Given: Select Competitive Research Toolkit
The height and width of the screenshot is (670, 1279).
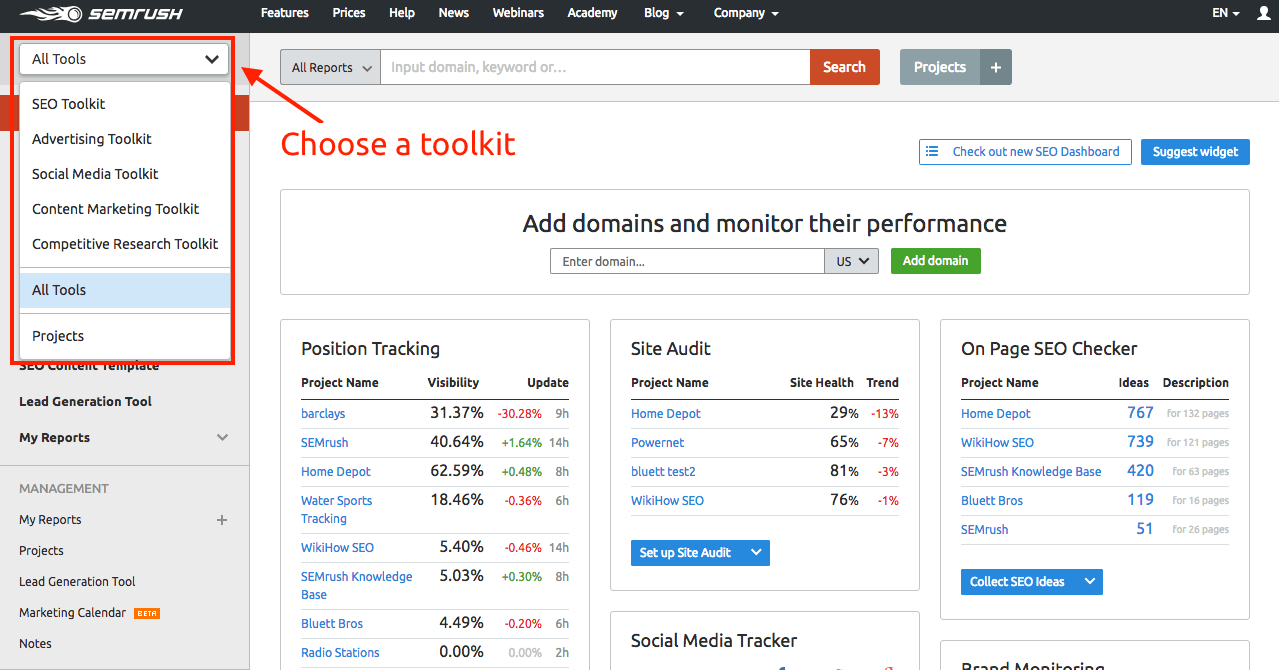Looking at the screenshot, I should 125,244.
